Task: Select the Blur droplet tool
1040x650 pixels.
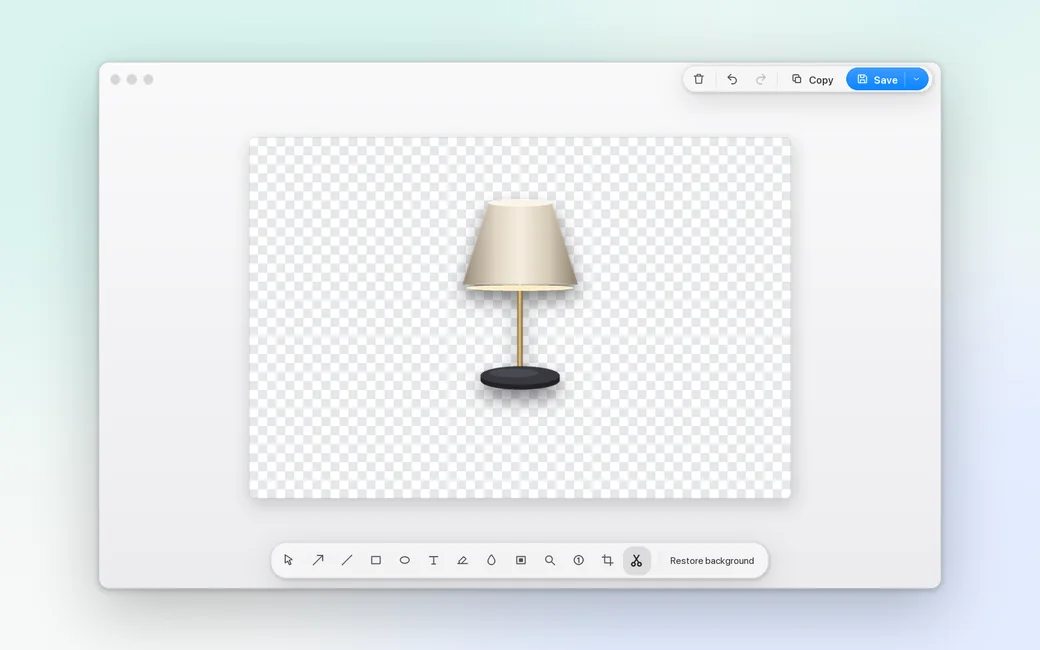Action: tap(491, 560)
